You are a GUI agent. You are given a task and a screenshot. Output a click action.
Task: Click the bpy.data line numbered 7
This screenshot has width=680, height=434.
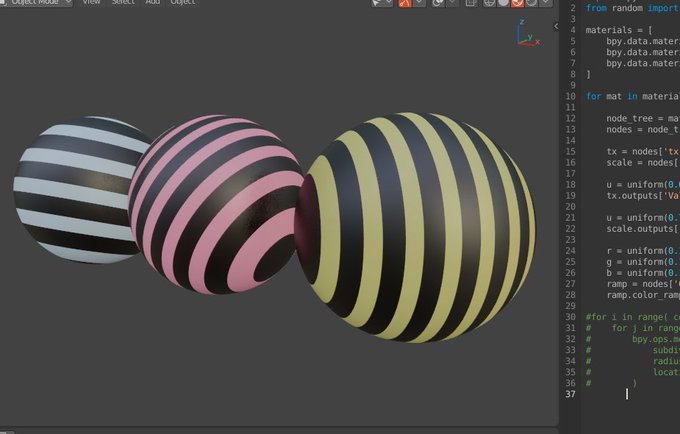click(x=643, y=63)
